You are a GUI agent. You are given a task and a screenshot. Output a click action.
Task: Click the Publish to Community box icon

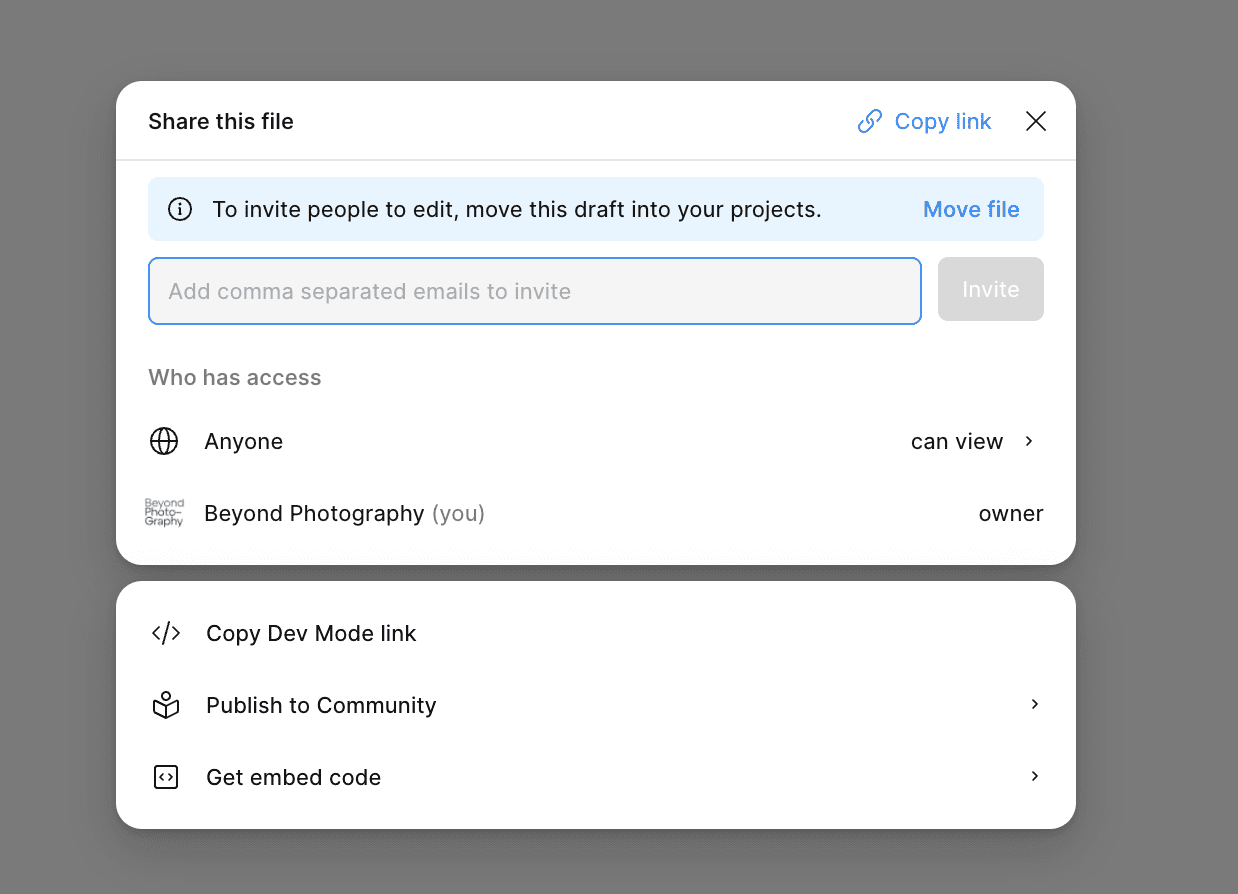pos(166,706)
